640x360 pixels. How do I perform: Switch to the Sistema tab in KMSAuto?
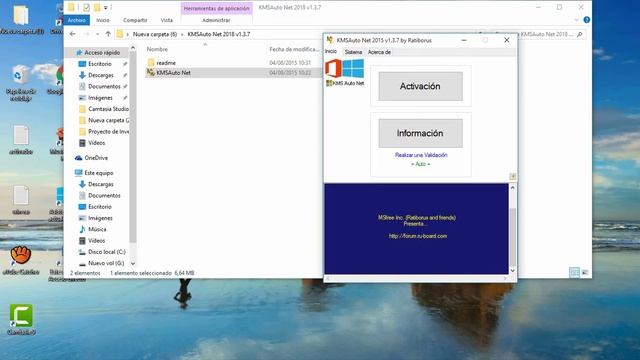click(353, 52)
